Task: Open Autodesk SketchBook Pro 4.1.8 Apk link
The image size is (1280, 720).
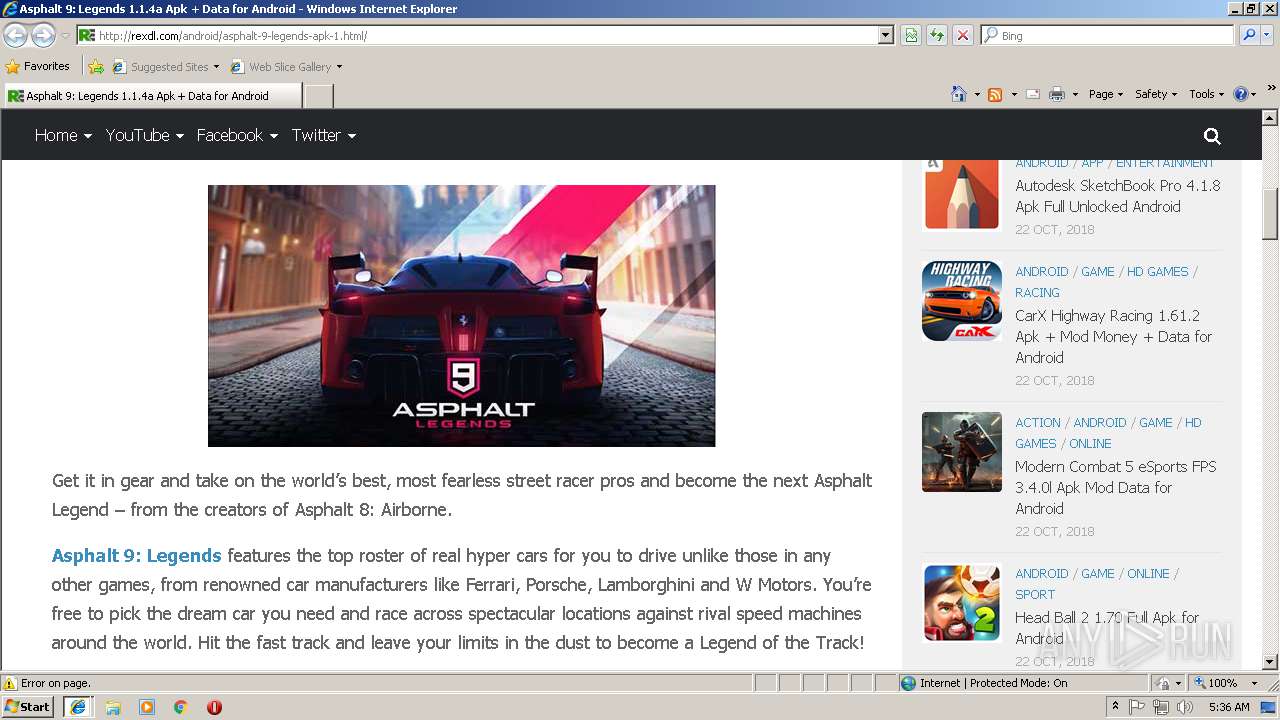Action: (1118, 196)
